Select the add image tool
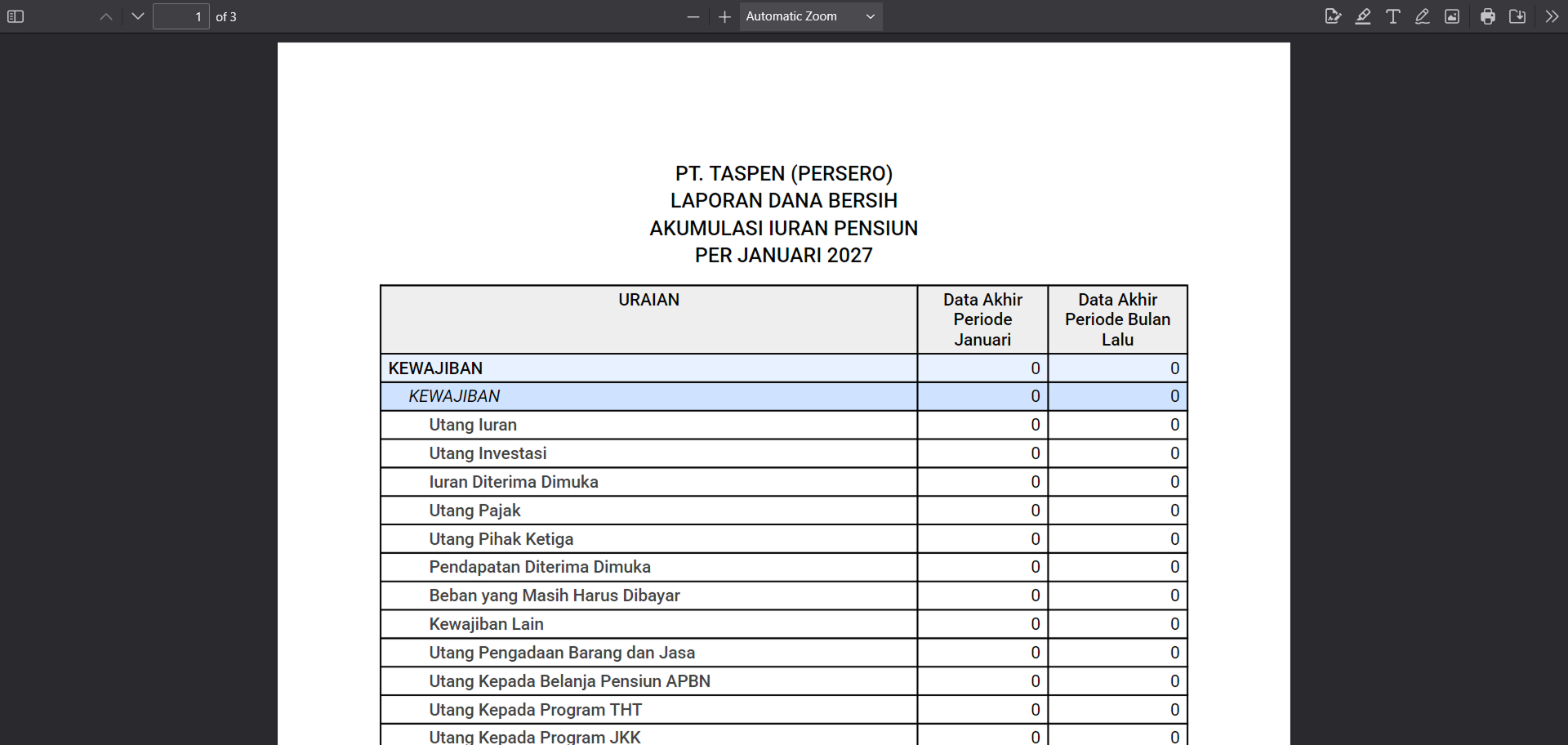1568x745 pixels. pos(1452,16)
